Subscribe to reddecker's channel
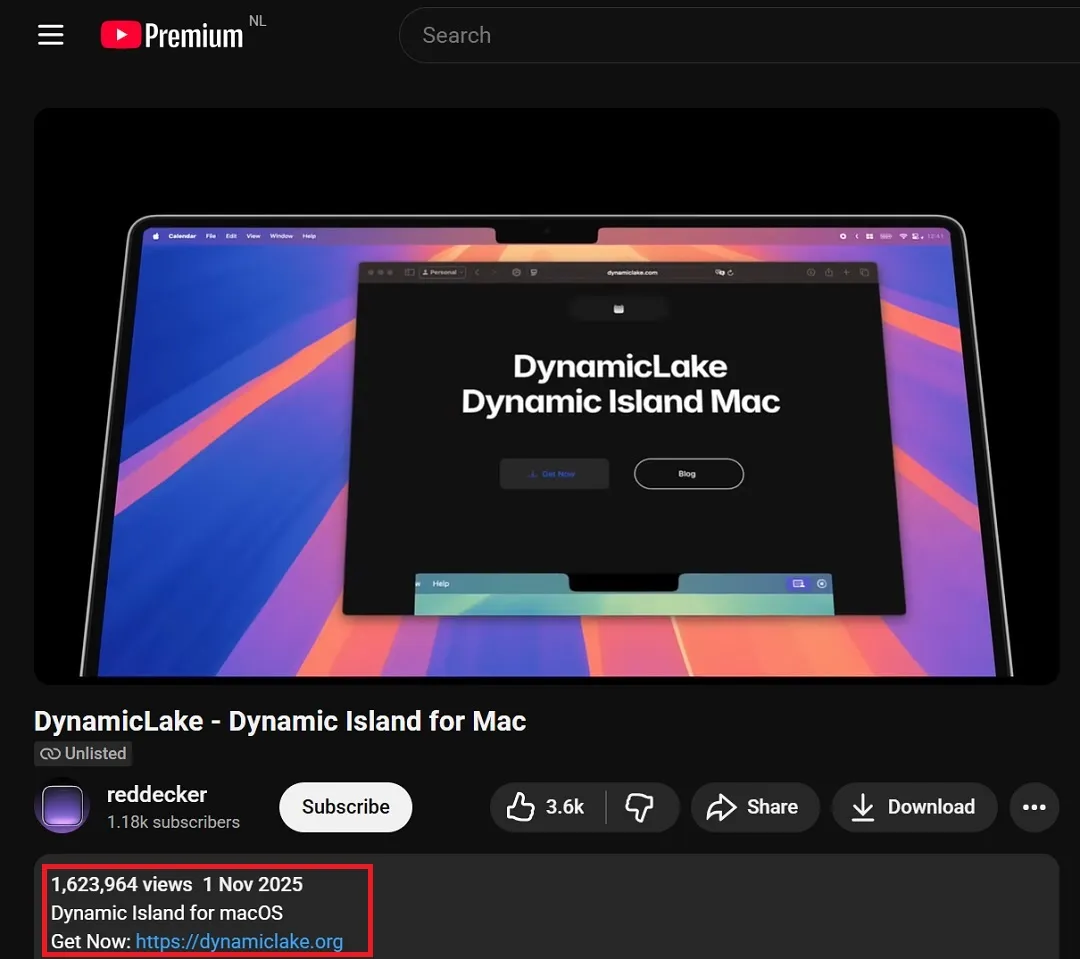1080x959 pixels. tap(345, 806)
